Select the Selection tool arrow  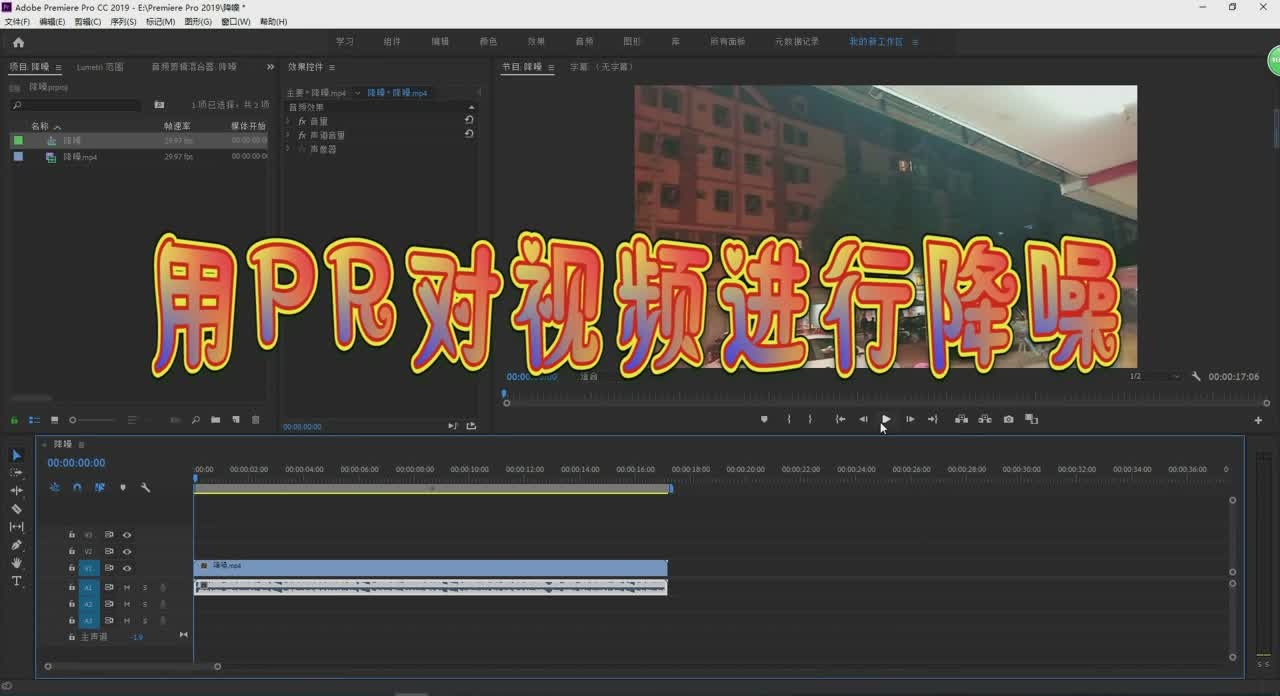(x=16, y=455)
